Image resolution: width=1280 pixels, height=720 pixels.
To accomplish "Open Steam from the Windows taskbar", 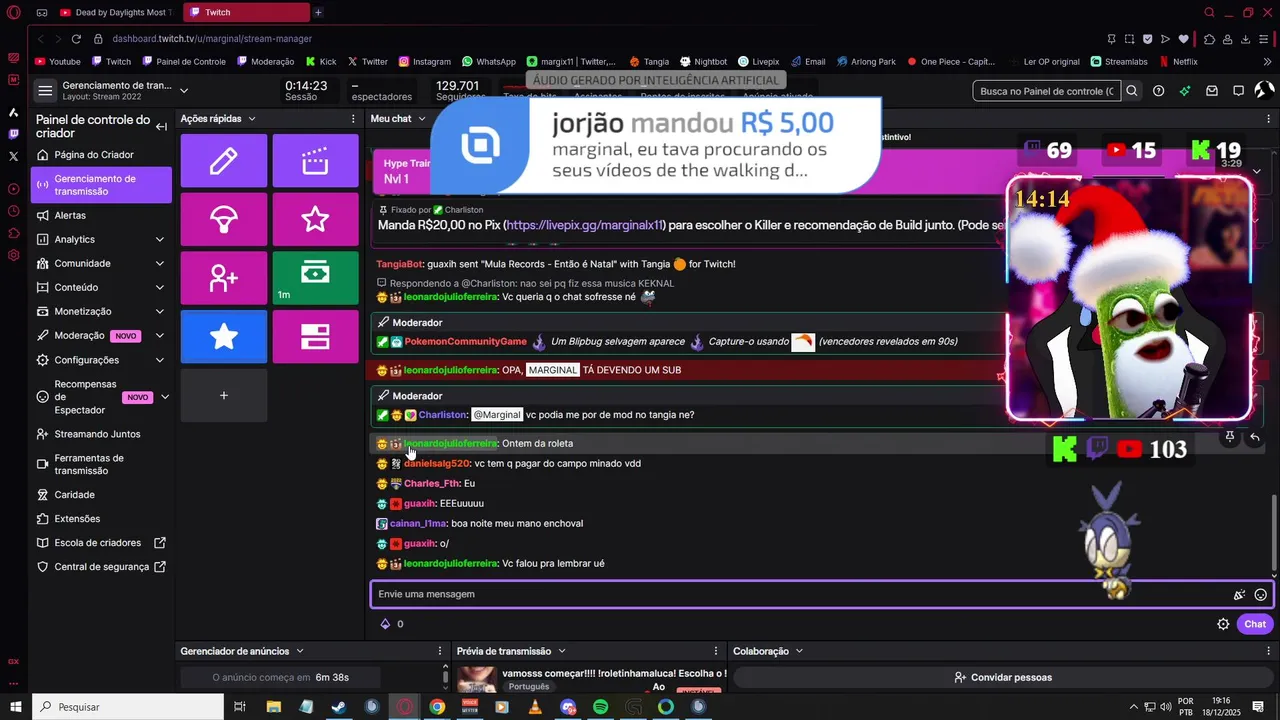I will coord(339,707).
